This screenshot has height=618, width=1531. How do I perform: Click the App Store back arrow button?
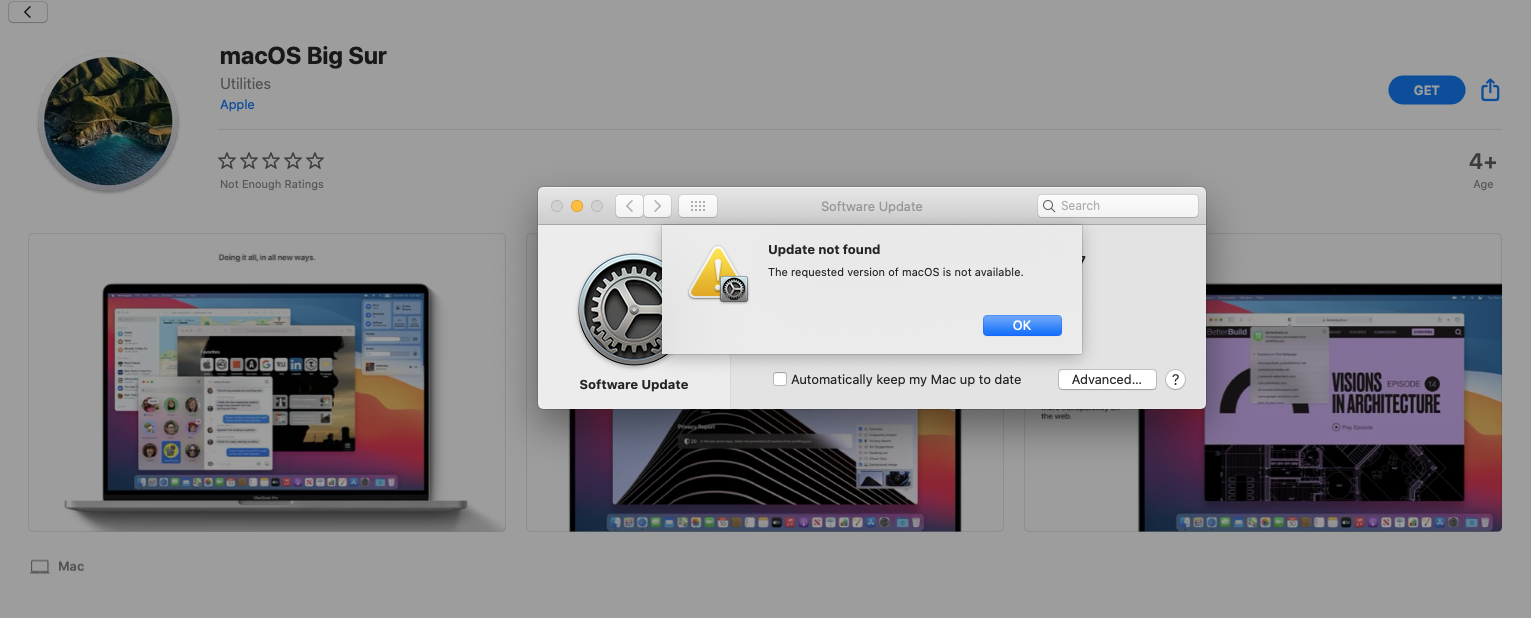(x=27, y=12)
